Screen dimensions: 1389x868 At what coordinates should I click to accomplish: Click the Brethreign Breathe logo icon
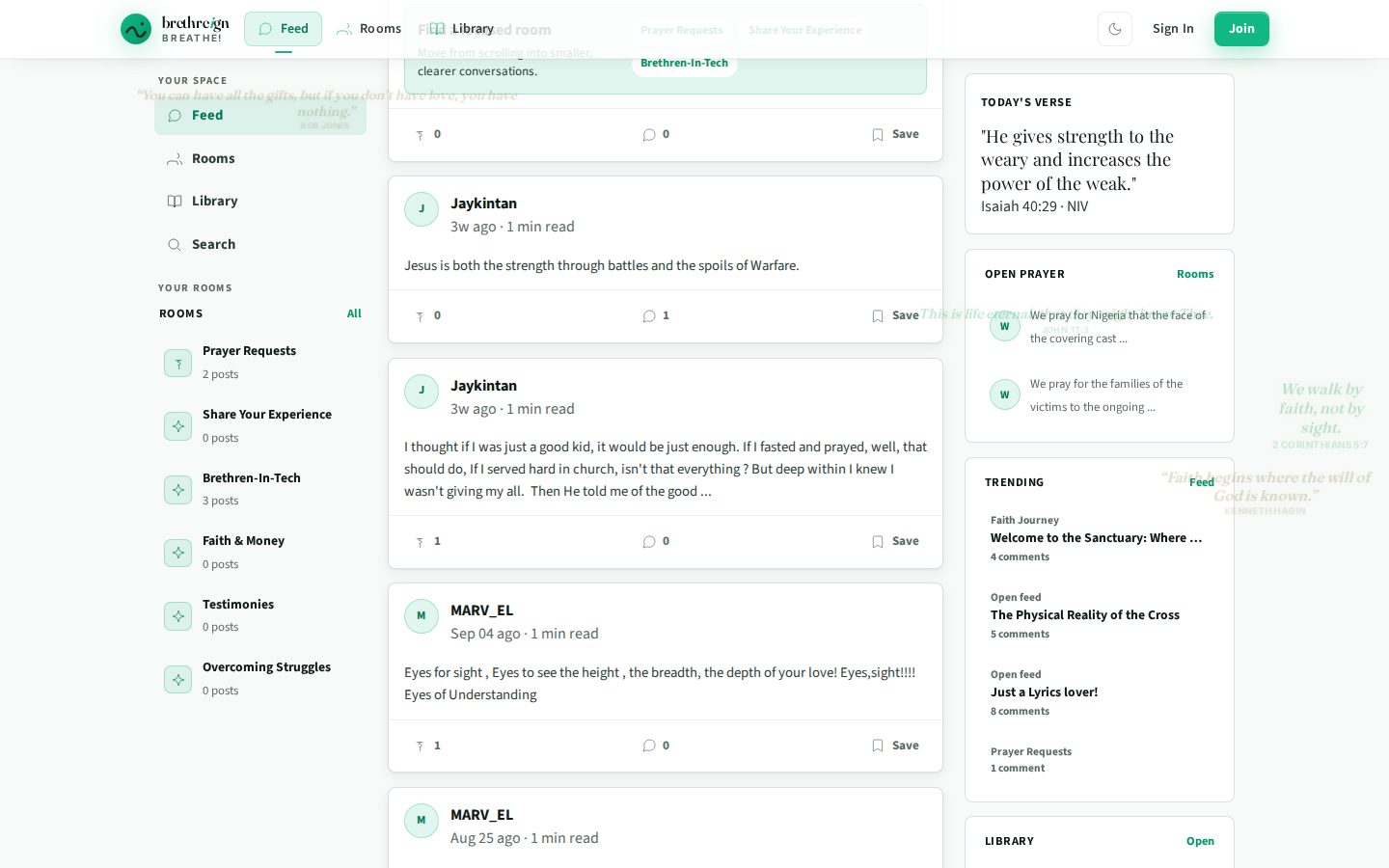pyautogui.click(x=136, y=29)
